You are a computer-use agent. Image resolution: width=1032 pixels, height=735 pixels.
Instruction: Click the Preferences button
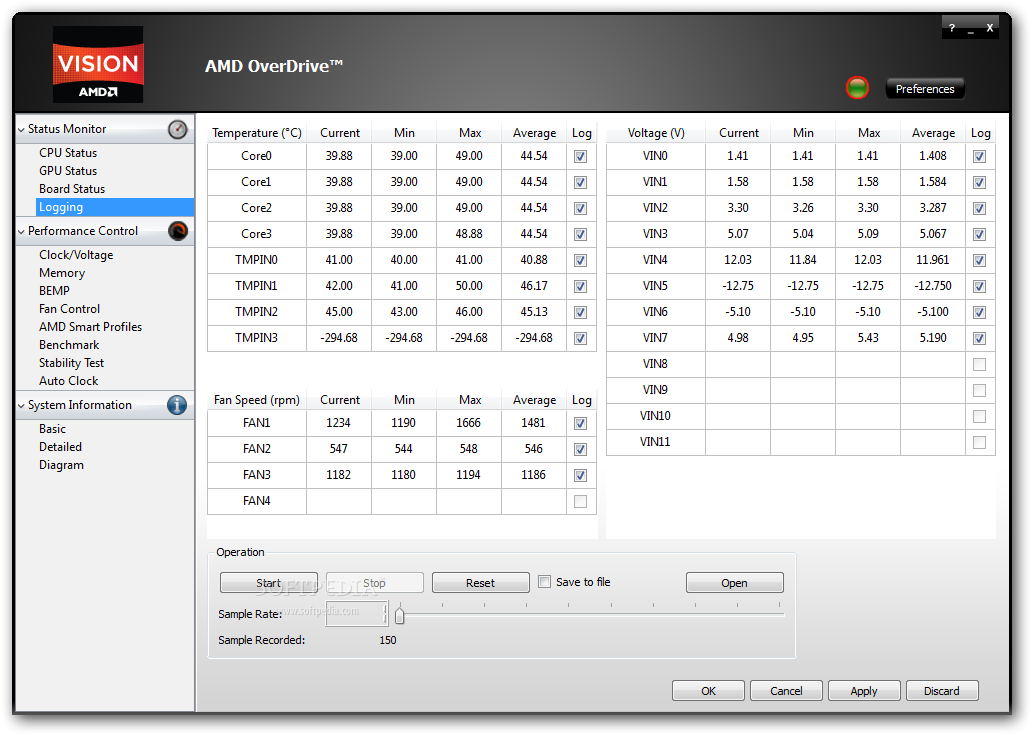pos(925,89)
